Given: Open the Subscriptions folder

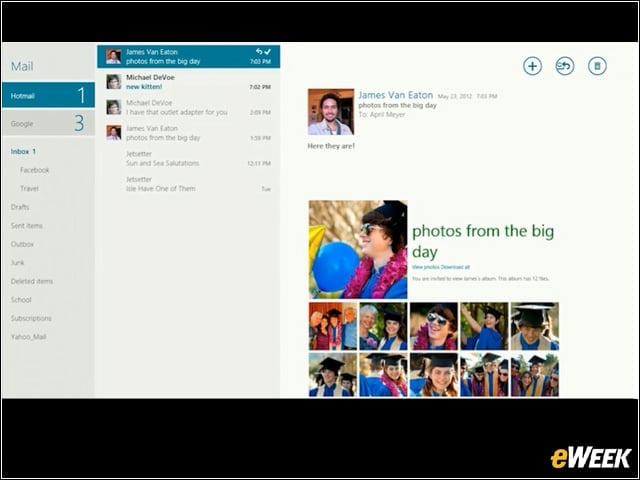Looking at the screenshot, I should pyautogui.click(x=31, y=318).
